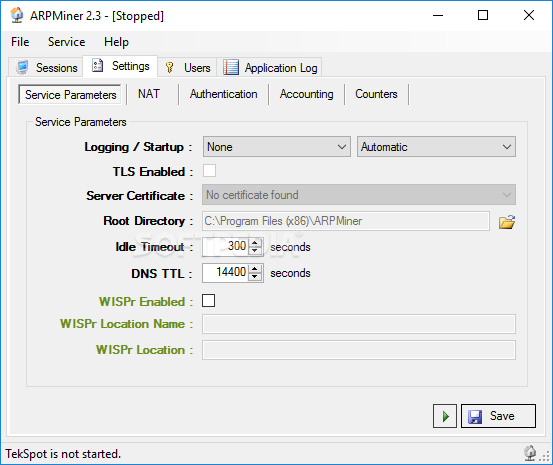Screen dimensions: 553x465
Task: Open the Authentication sub-tab
Action: [x=224, y=94]
